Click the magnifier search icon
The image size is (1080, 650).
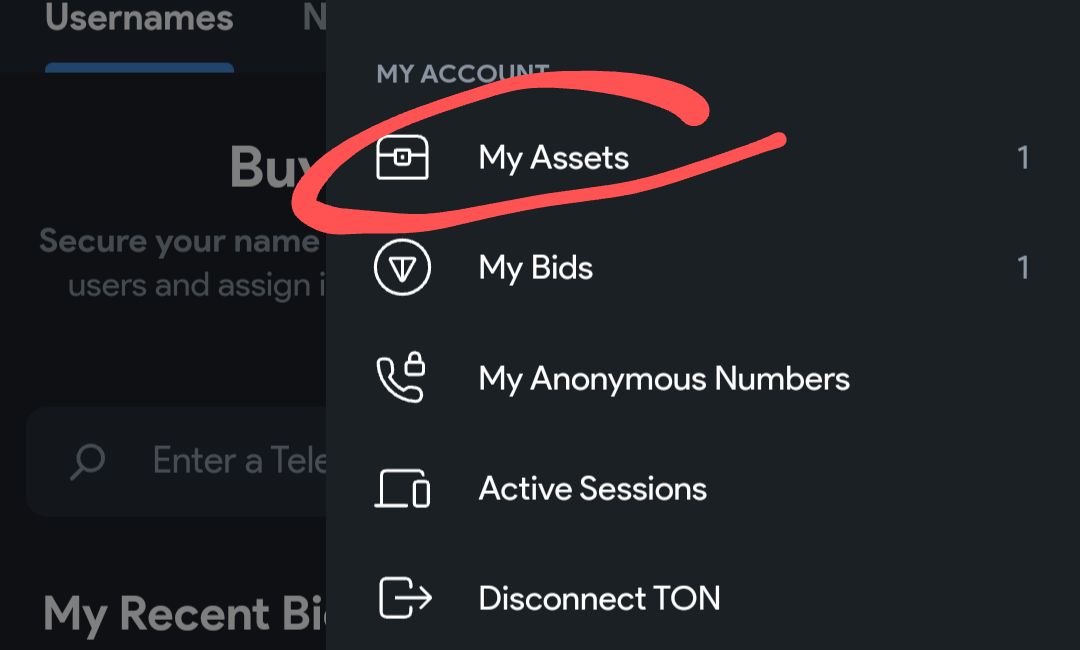coord(88,461)
